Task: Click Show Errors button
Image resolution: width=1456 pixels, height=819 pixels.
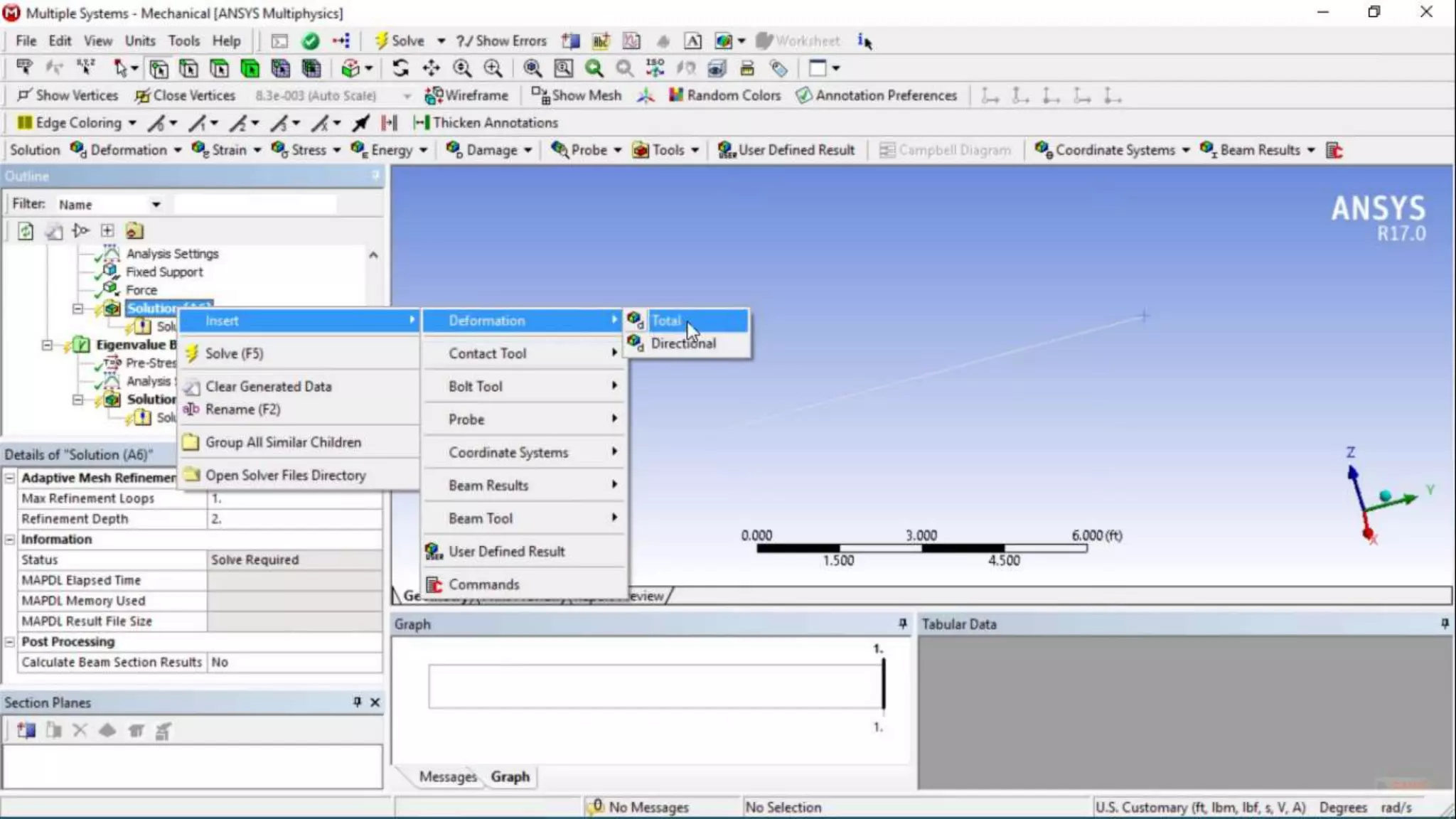Action: (x=502, y=41)
